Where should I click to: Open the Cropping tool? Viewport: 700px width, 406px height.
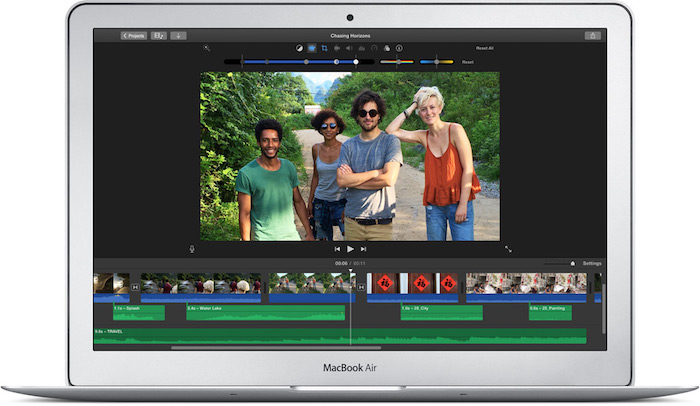pos(325,48)
